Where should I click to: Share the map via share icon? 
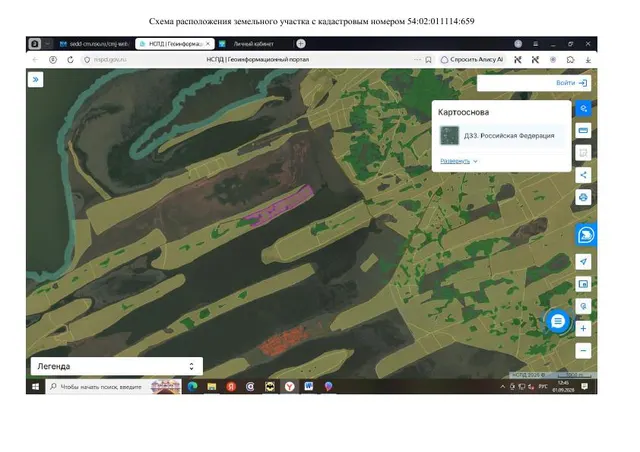tap(583, 175)
